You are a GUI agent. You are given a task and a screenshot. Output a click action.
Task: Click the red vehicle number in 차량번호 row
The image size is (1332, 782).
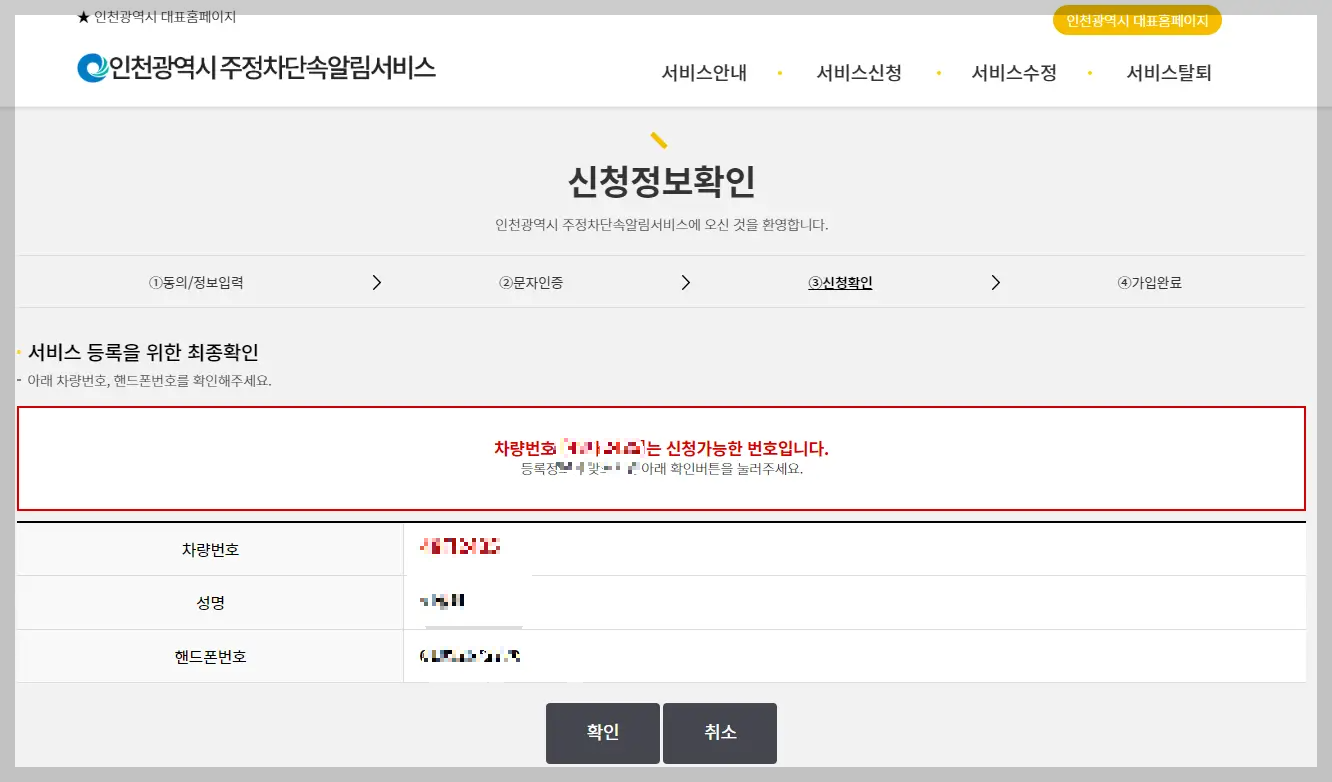tap(459, 547)
